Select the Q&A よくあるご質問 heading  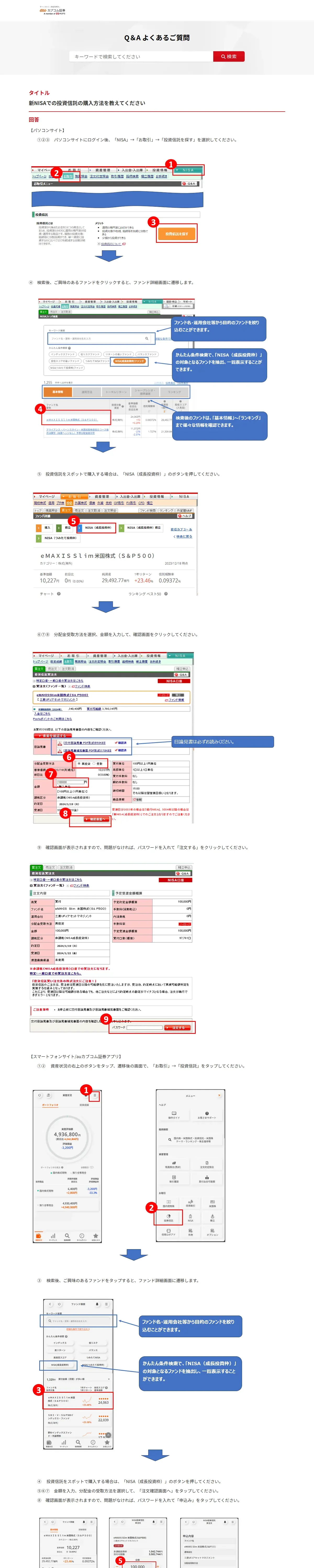pyautogui.click(x=157, y=38)
